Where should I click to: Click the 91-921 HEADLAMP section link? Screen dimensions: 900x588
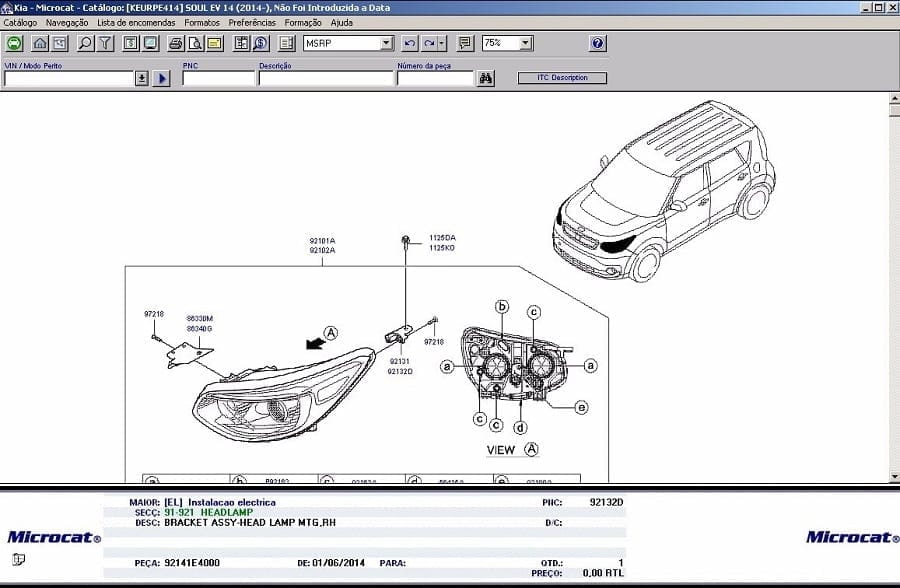[208, 512]
